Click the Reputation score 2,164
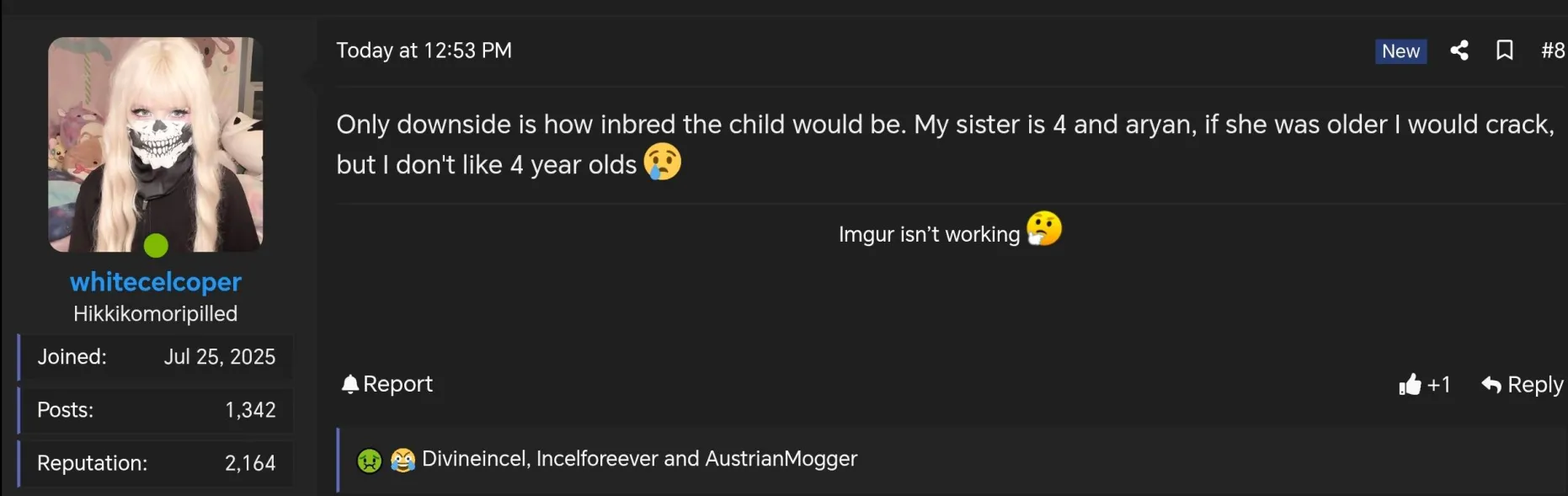 click(x=250, y=463)
